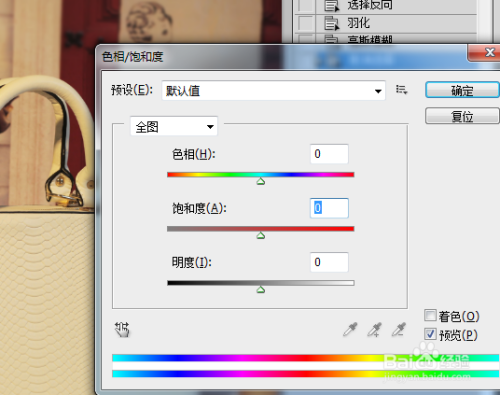500x395 pixels.
Task: Select the subtract-from-sample eyedropper tool
Action: (399, 329)
